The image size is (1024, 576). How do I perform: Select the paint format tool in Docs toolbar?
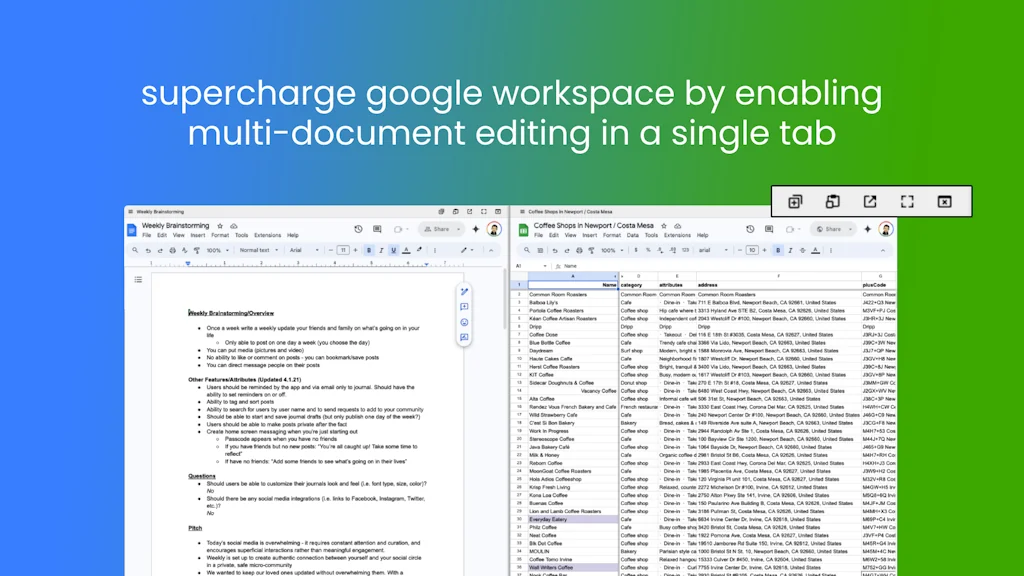pyautogui.click(x=196, y=249)
